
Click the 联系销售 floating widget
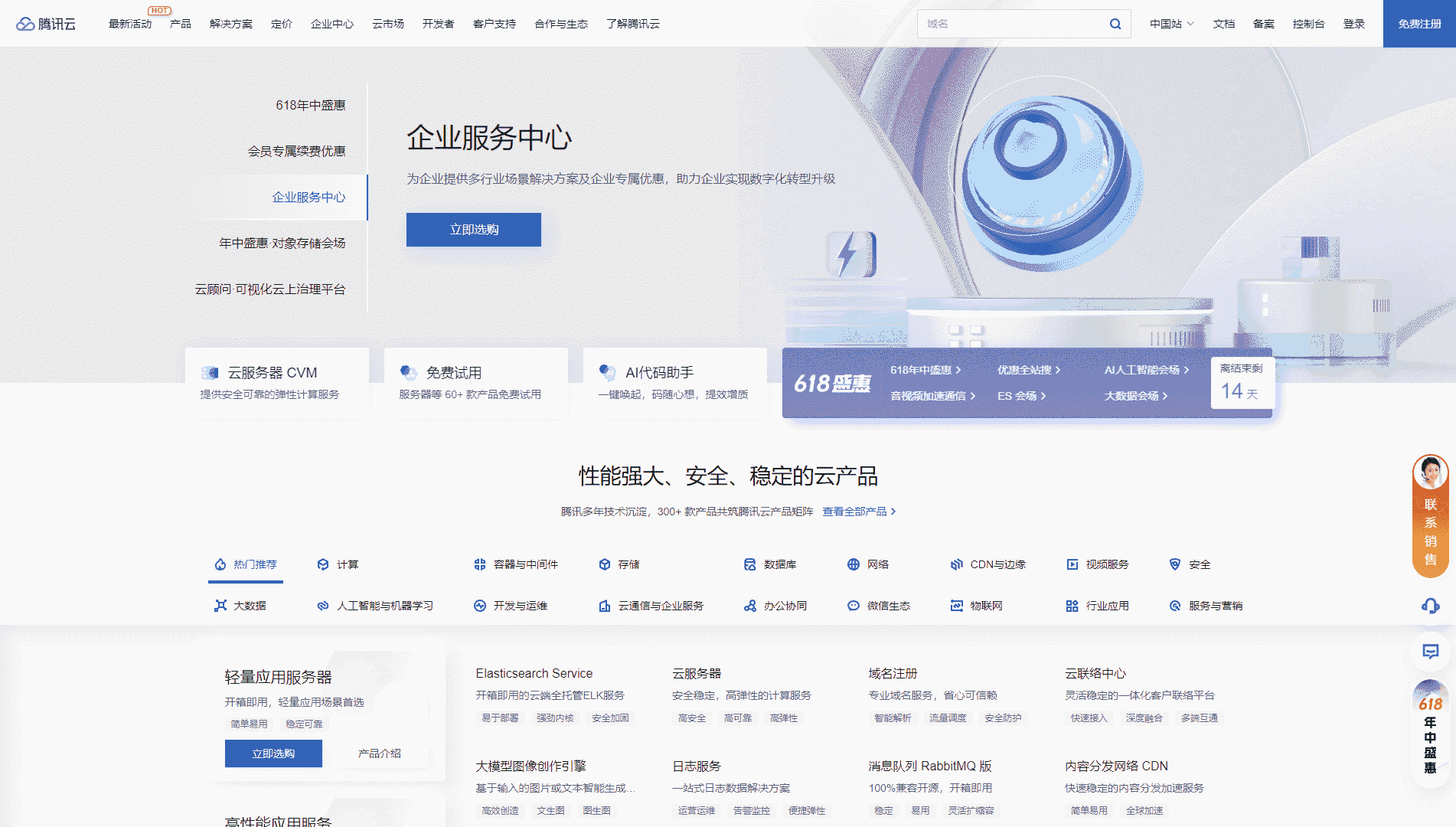click(x=1430, y=516)
